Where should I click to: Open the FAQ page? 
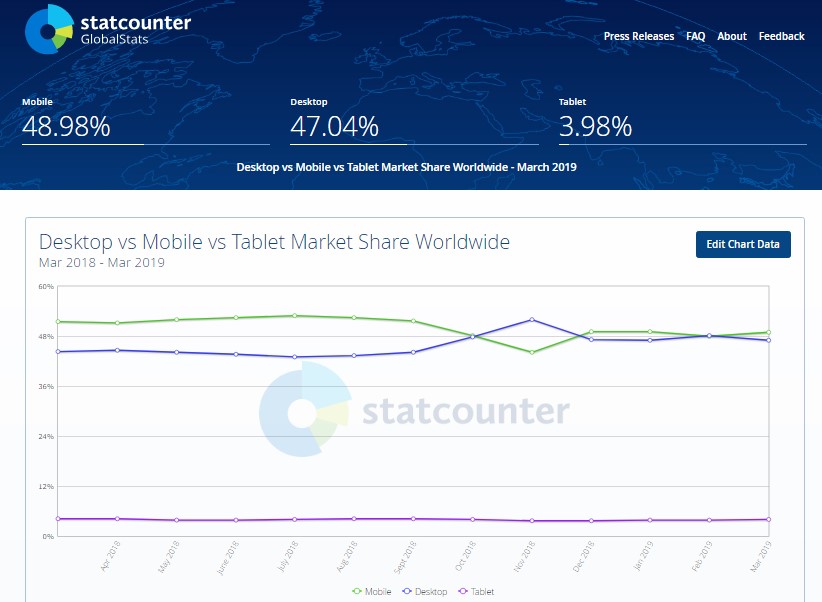696,36
